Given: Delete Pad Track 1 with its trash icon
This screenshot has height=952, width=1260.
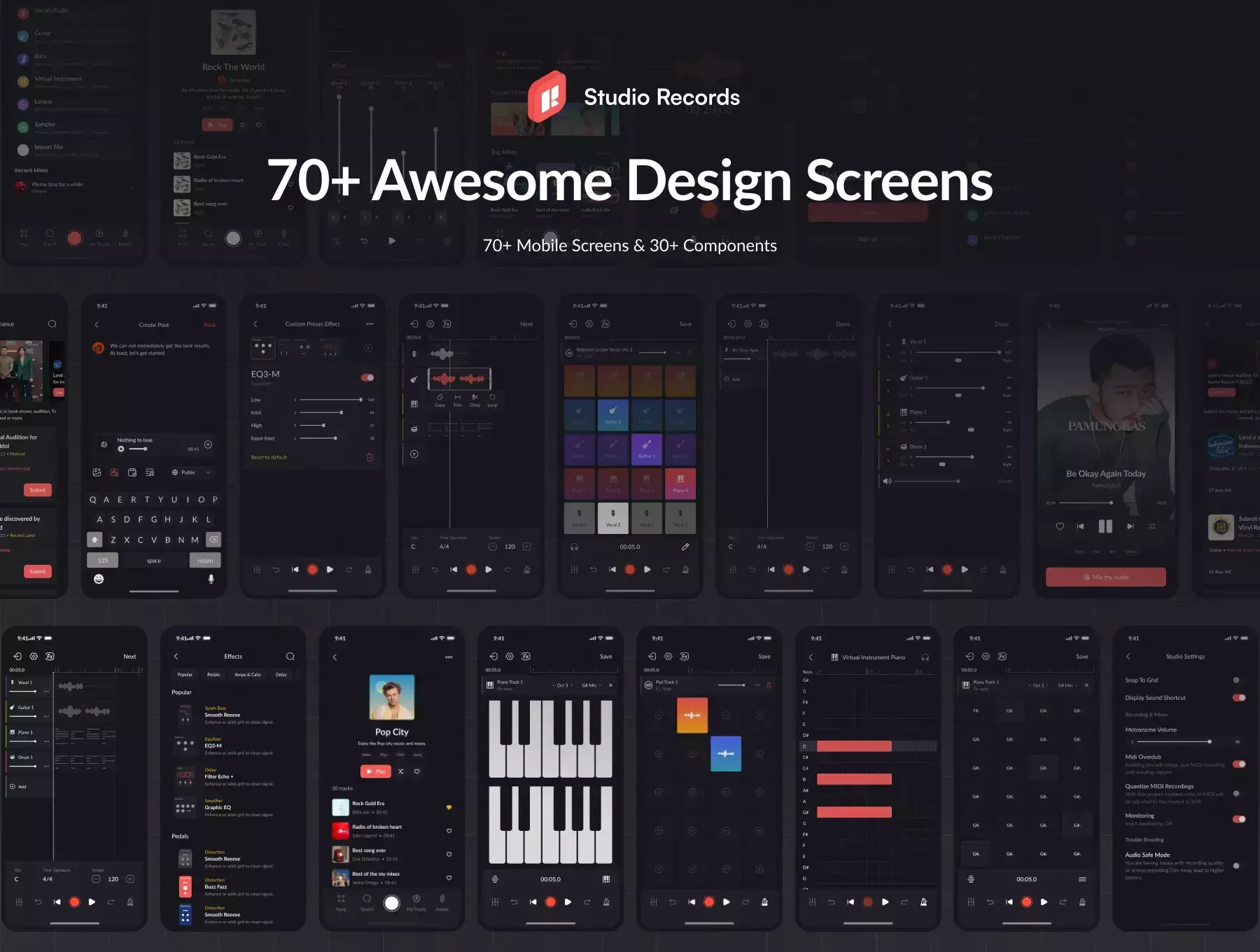Looking at the screenshot, I should click(x=769, y=685).
